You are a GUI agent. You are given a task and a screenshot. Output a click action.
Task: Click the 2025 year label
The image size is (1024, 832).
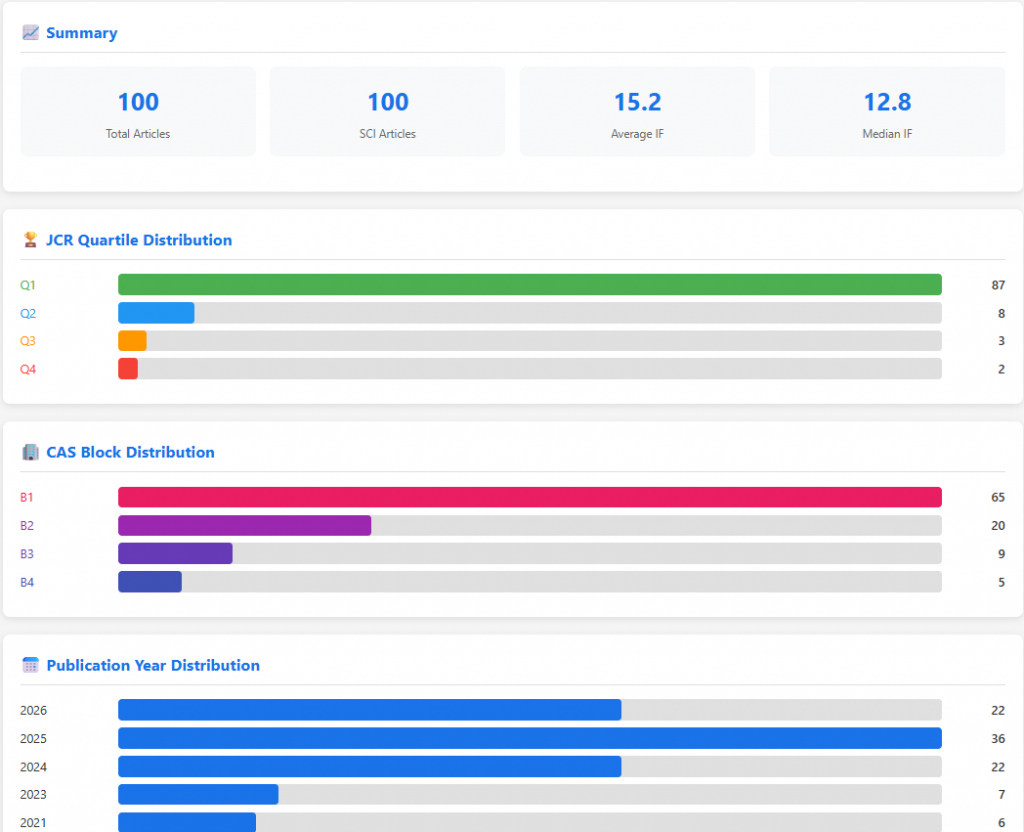pos(33,739)
